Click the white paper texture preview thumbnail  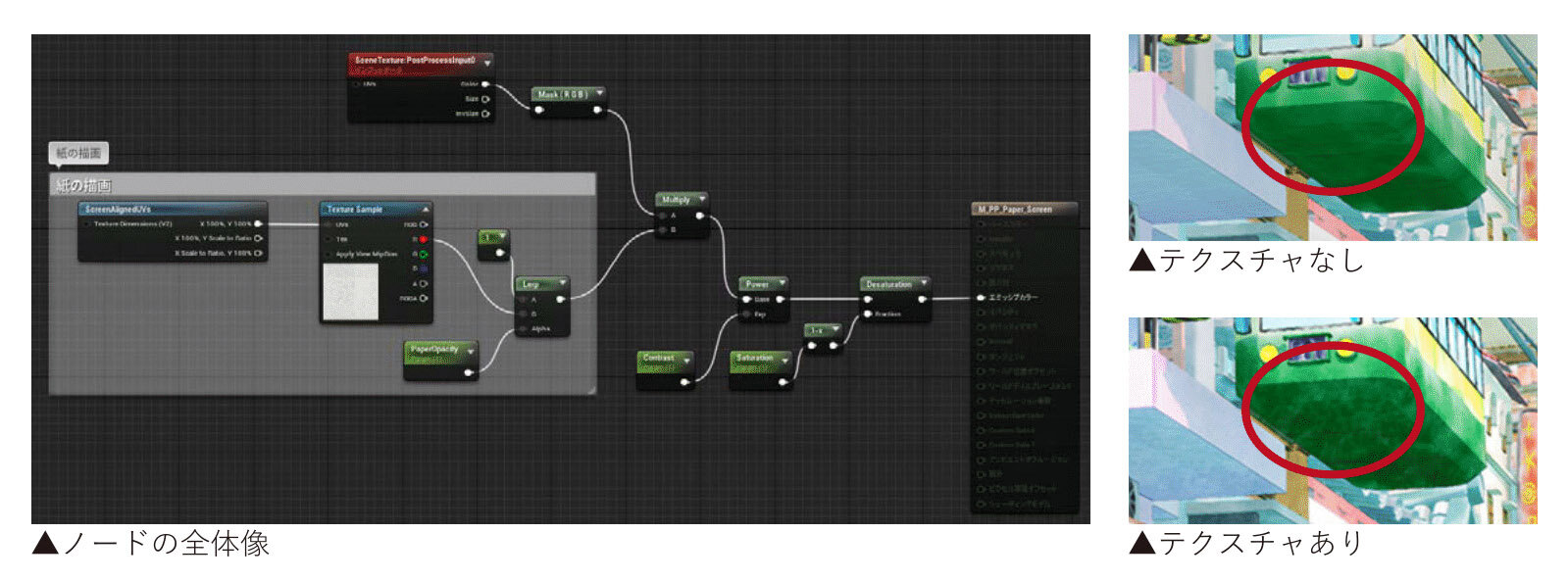pyautogui.click(x=349, y=292)
